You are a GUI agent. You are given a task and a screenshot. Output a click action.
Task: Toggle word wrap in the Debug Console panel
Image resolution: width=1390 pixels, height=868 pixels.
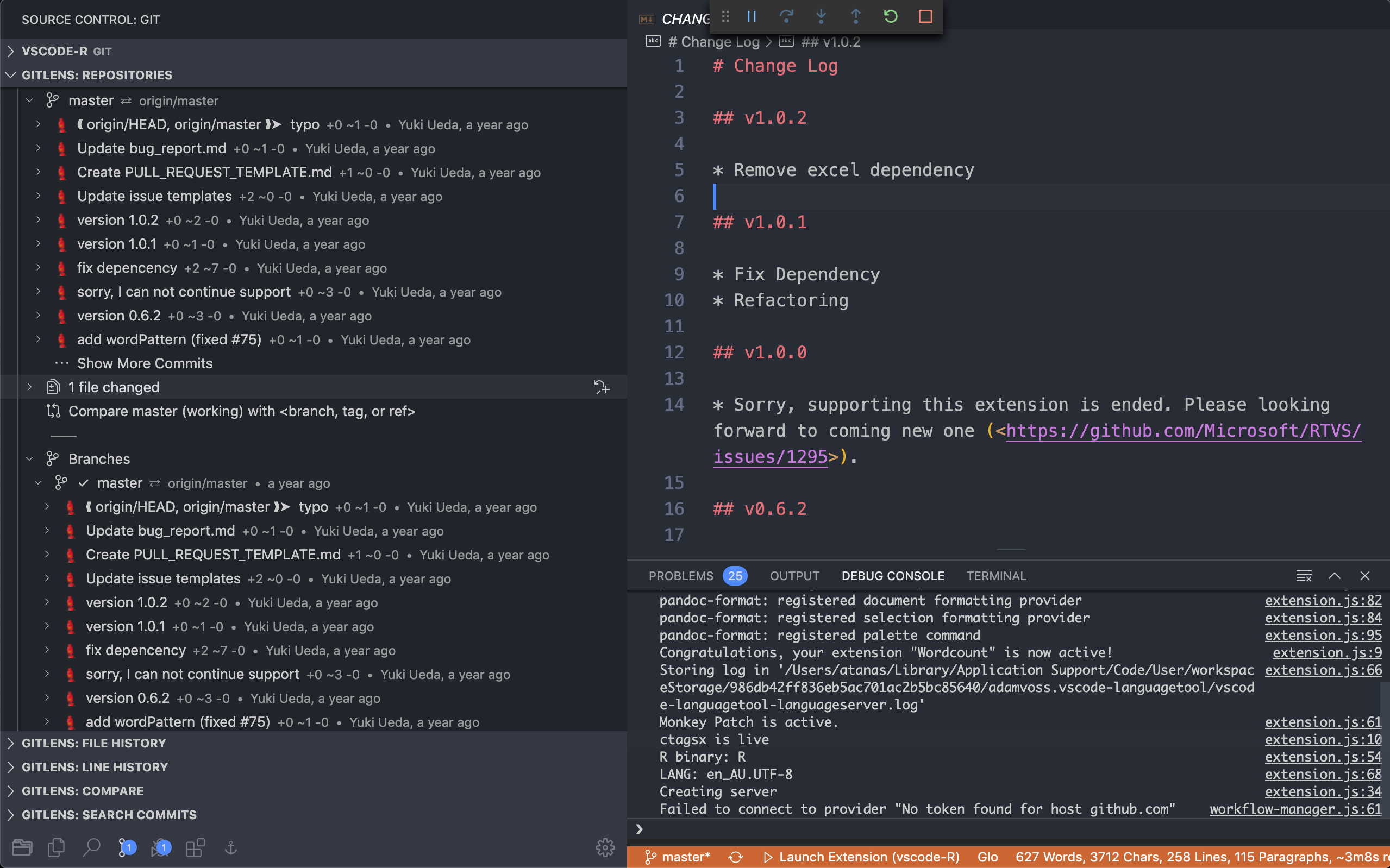click(x=1305, y=576)
